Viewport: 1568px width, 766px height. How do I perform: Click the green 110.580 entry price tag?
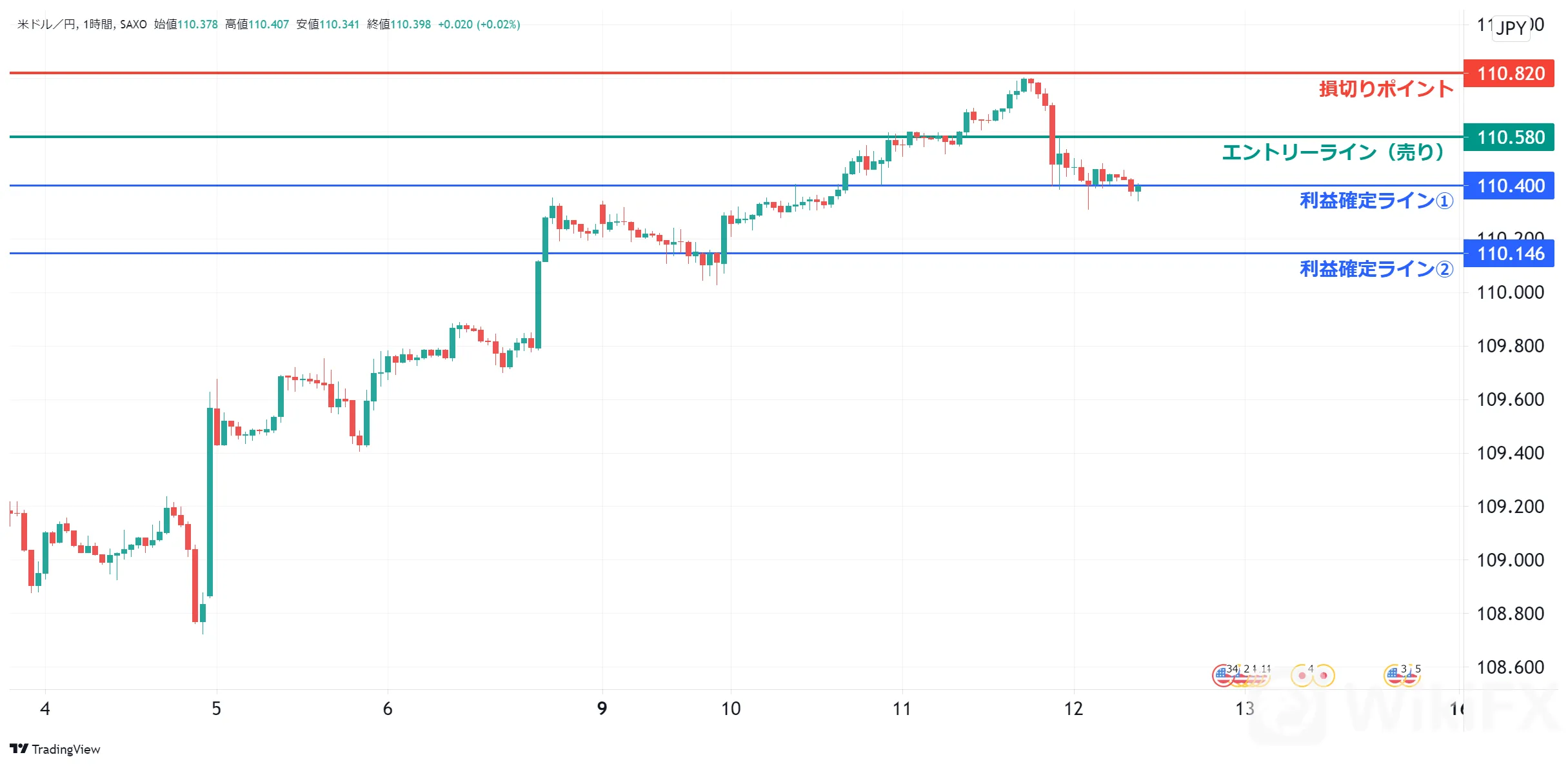1509,137
